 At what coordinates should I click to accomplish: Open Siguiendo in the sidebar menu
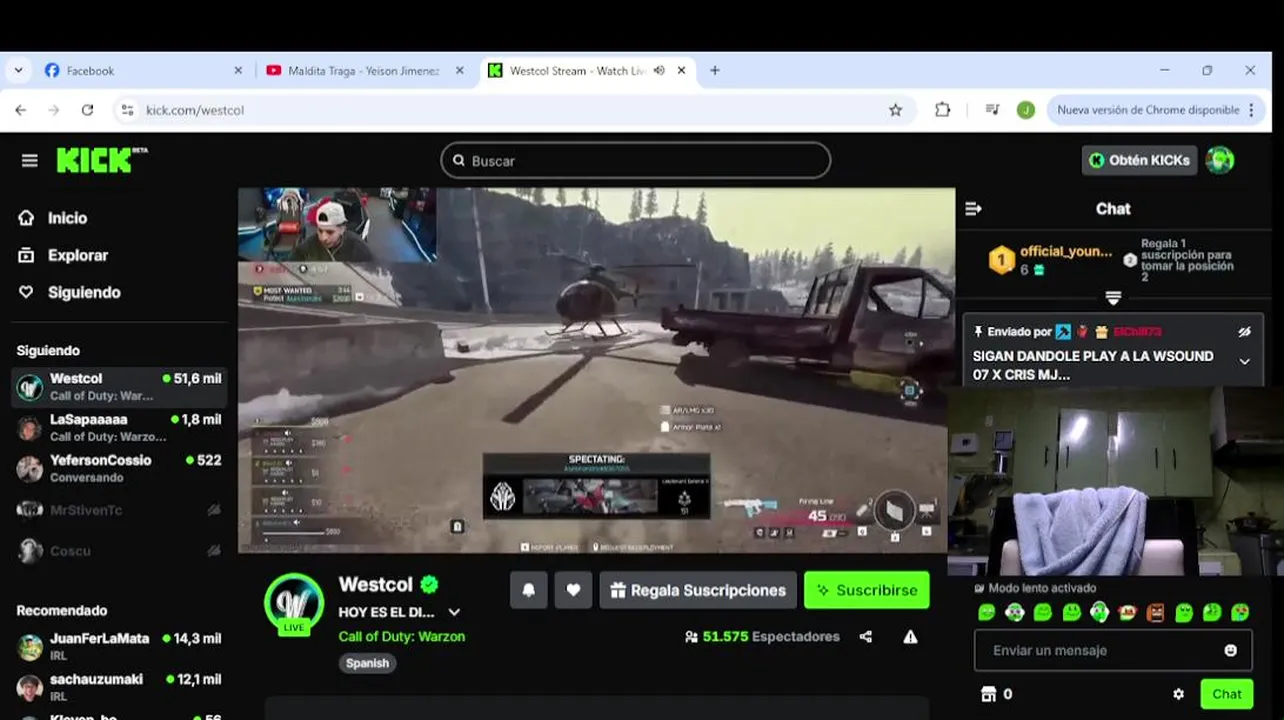click(84, 292)
